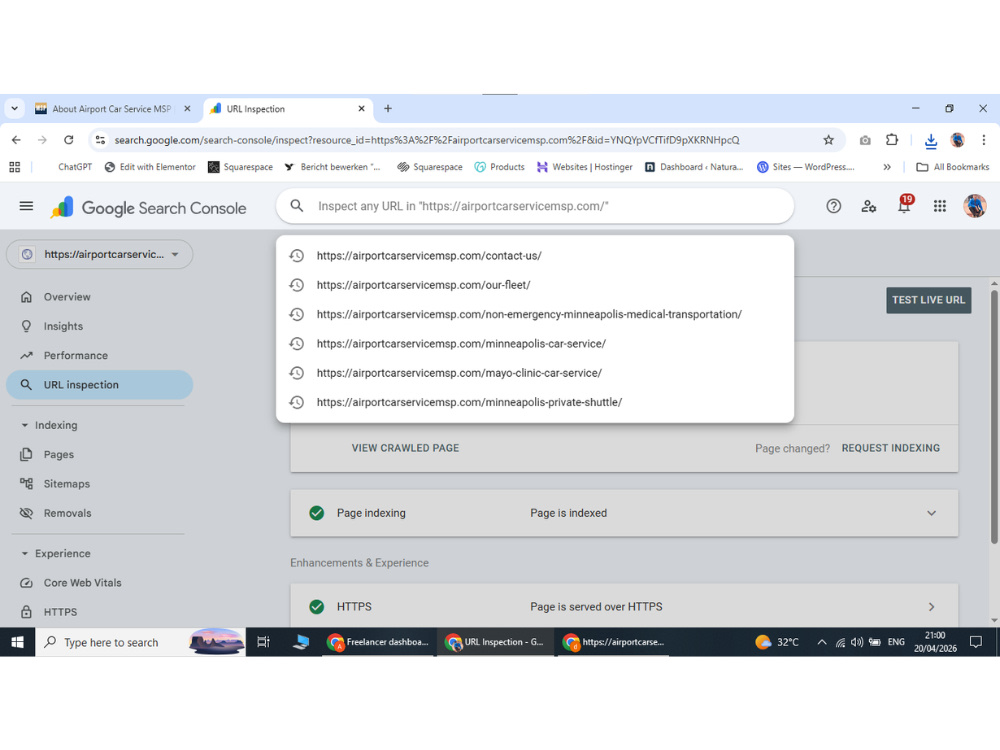The image size is (1000, 750).
Task: Open the Search Console hamburger menu
Action: (x=26, y=206)
